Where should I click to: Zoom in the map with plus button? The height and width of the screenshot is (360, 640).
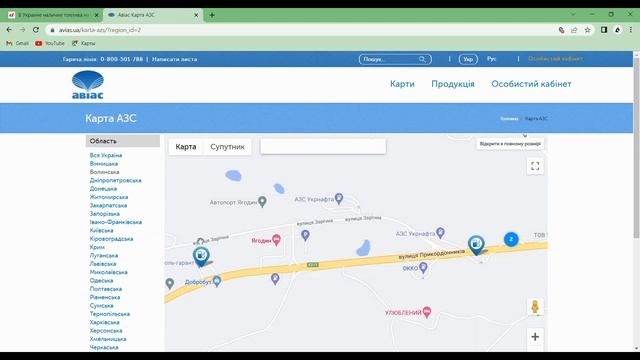pos(535,337)
